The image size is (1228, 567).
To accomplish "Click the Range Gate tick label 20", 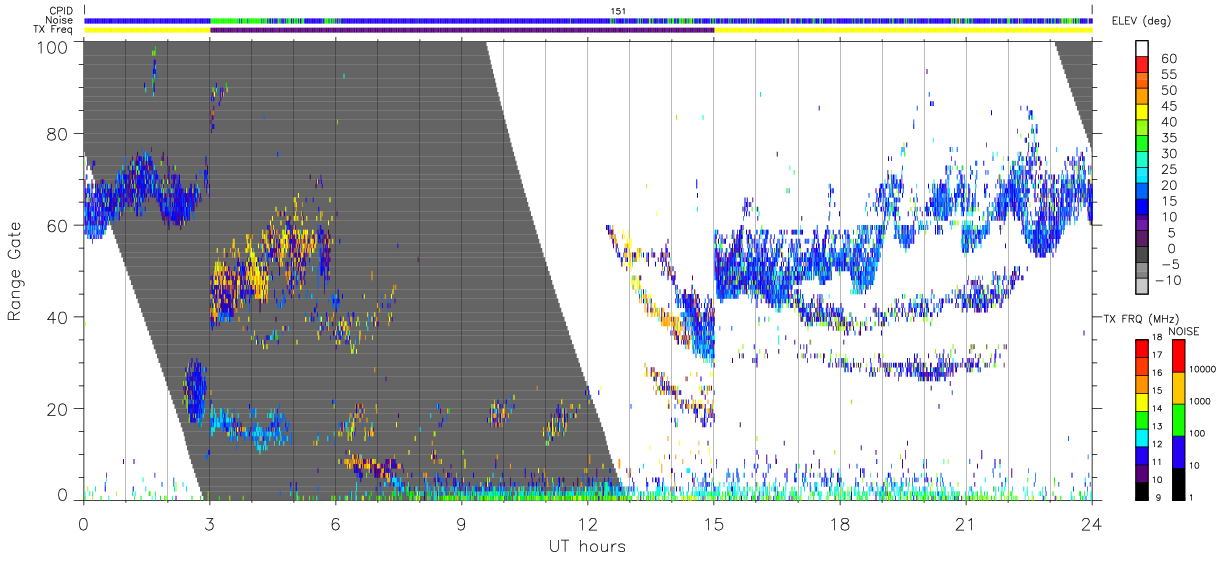I will point(57,409).
